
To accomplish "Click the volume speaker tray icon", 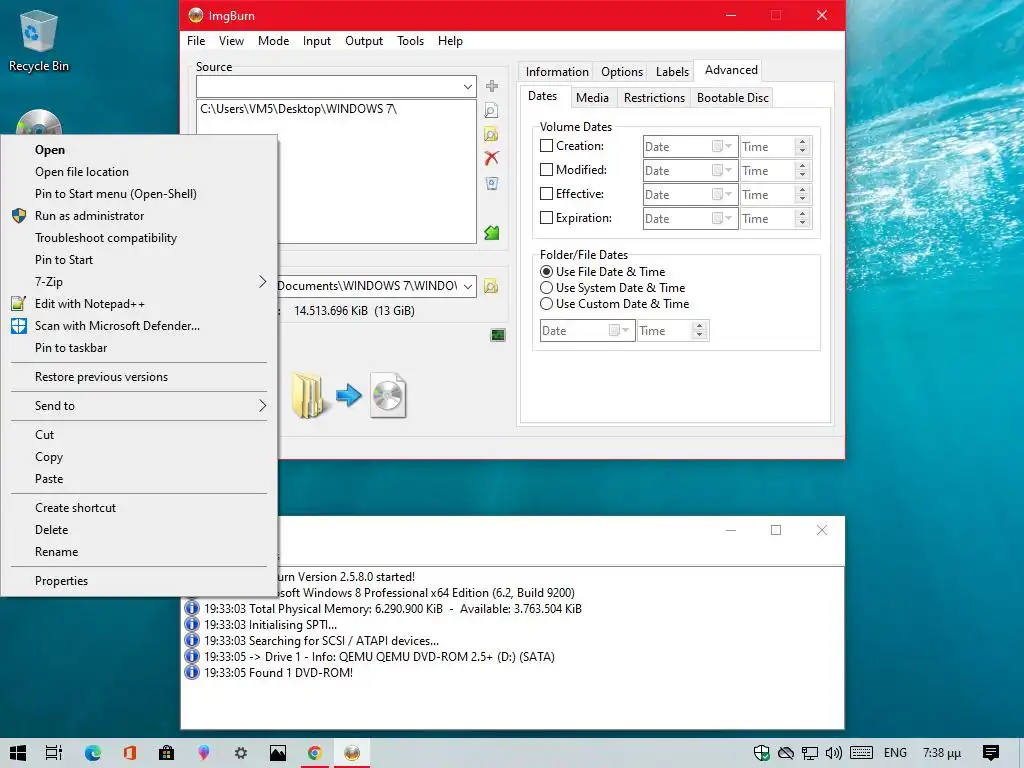I will 833,753.
